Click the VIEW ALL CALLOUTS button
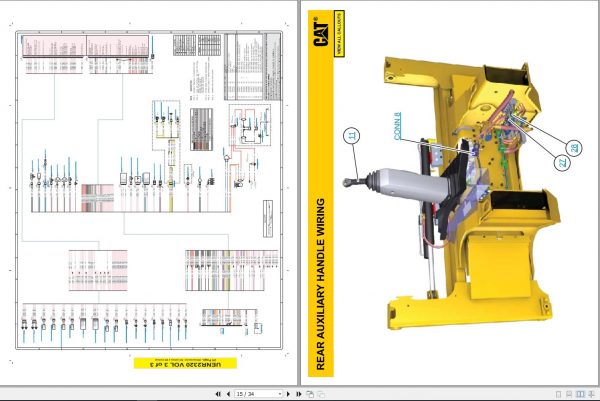 [339, 34]
